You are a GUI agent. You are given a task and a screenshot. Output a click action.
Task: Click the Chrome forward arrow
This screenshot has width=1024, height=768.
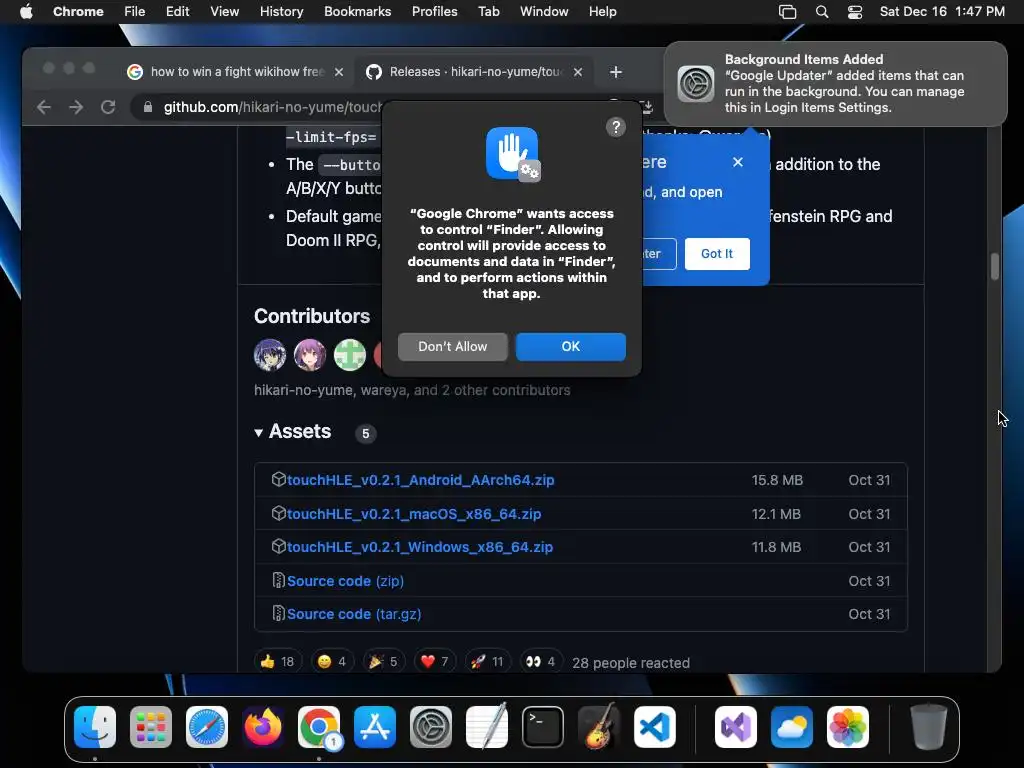76,107
